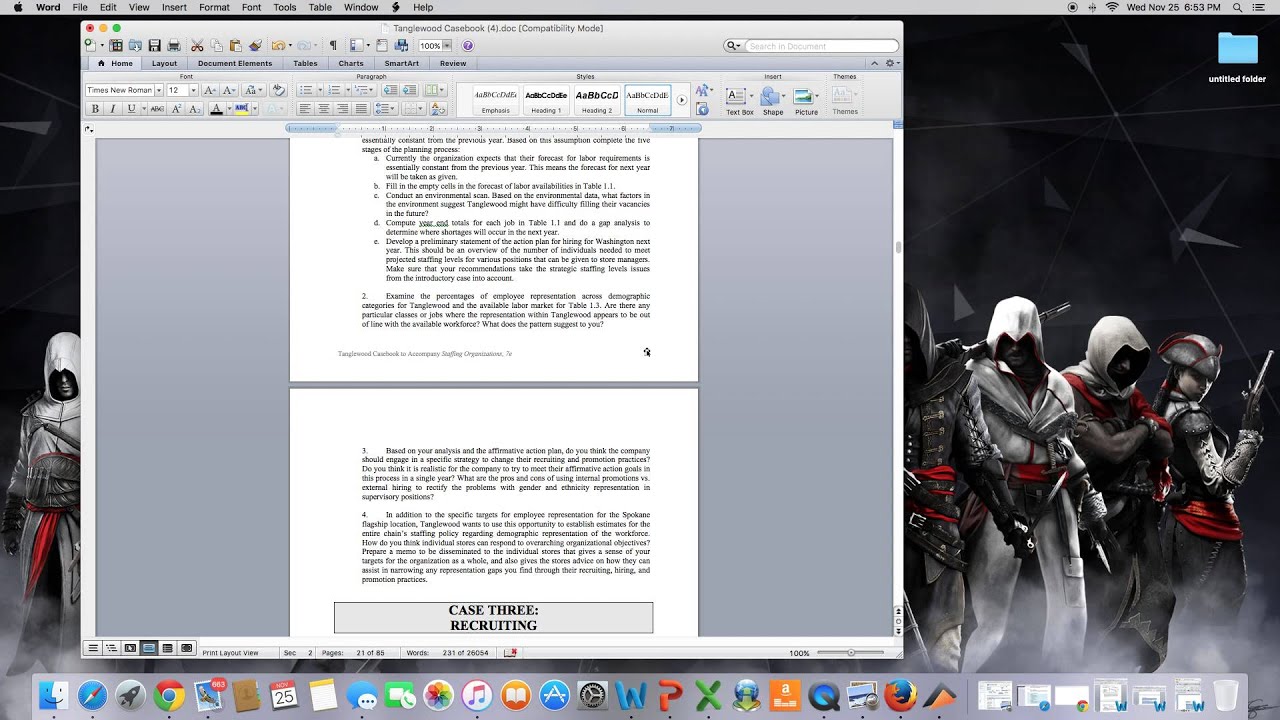1280x720 pixels.
Task: Toggle Underline formatting
Action: pos(131,108)
